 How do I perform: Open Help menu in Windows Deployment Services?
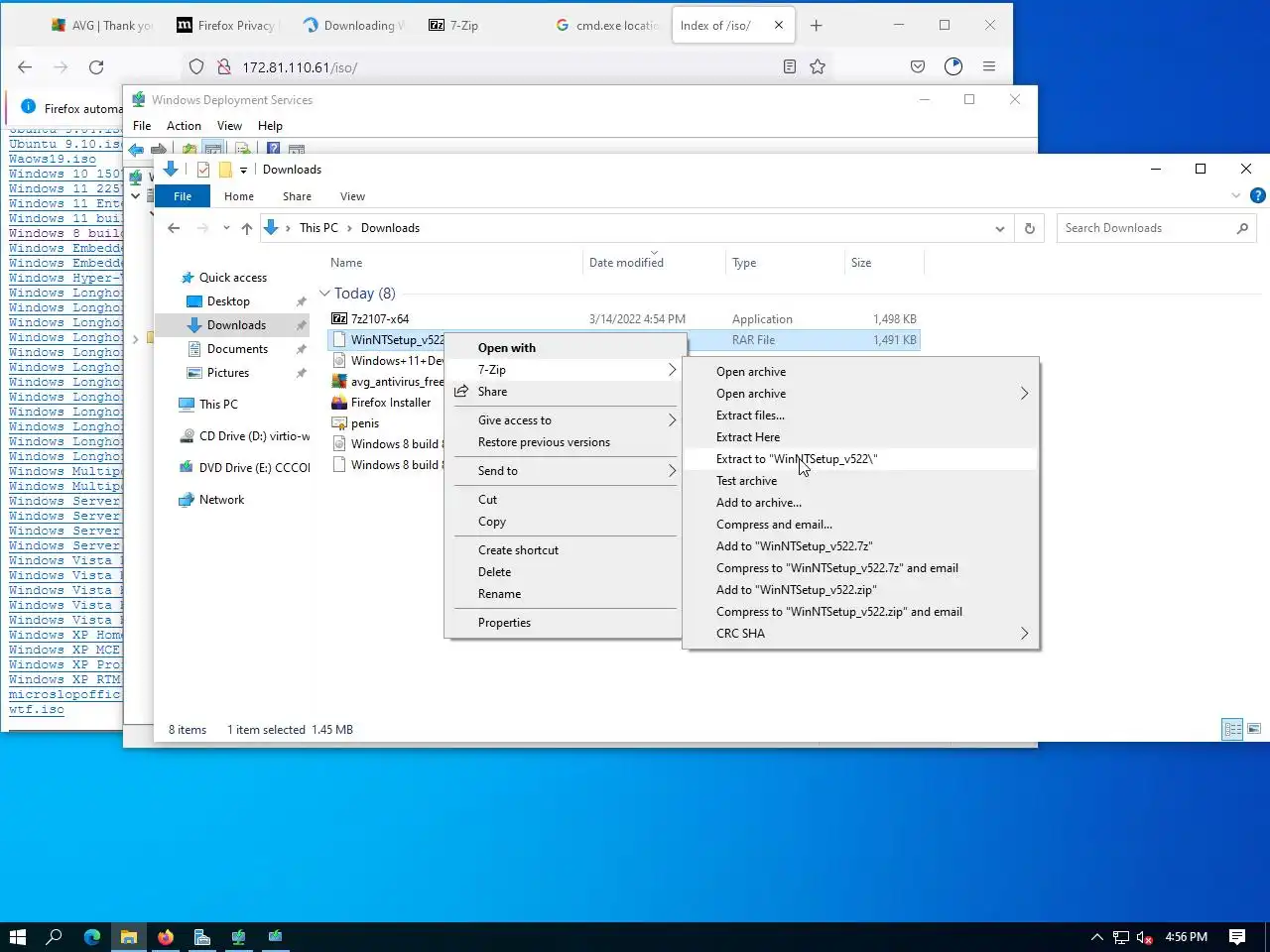(270, 126)
